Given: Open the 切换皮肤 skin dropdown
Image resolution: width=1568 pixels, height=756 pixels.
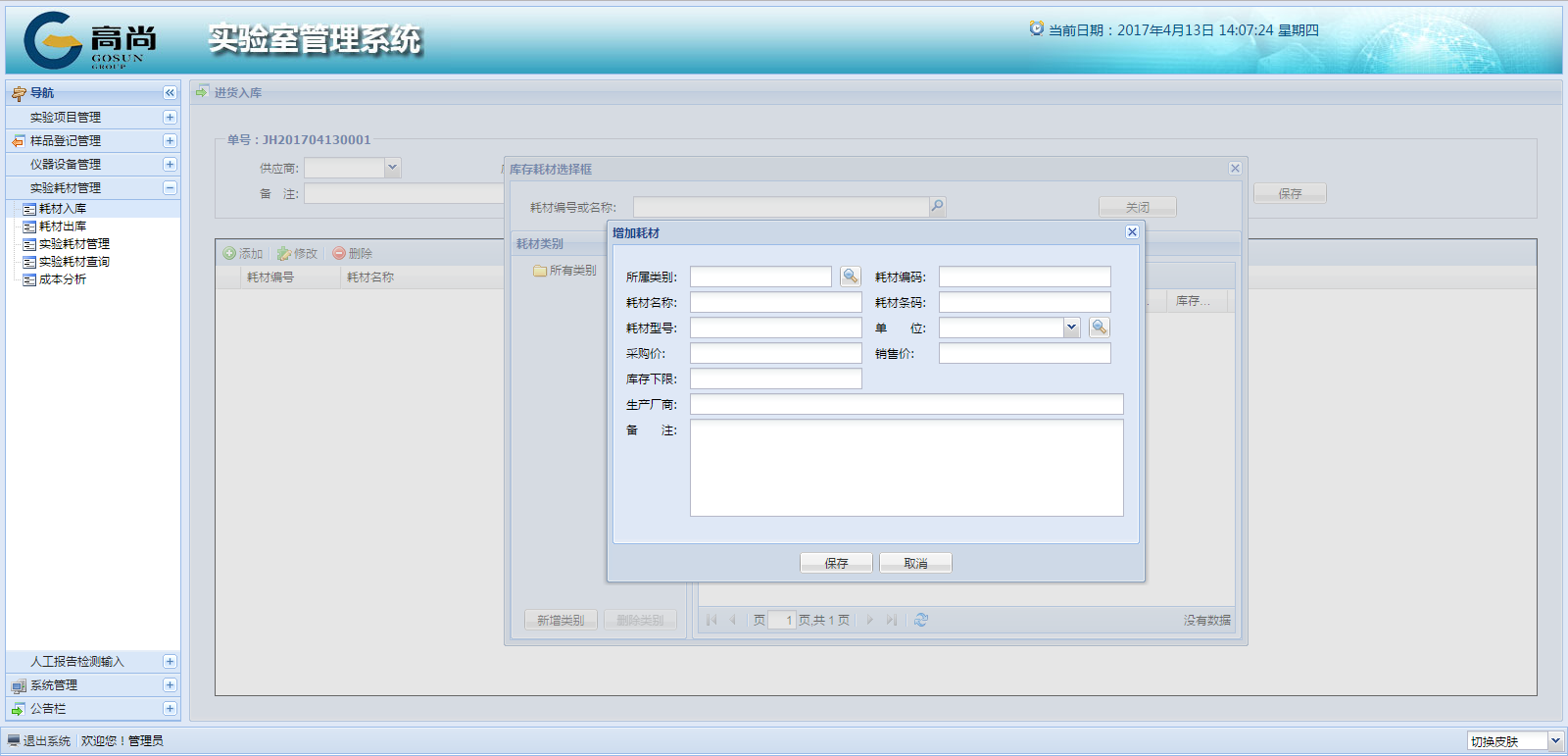Looking at the screenshot, I should (x=1554, y=741).
